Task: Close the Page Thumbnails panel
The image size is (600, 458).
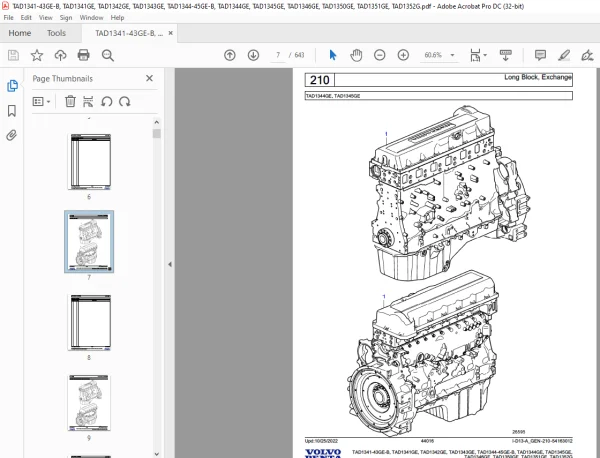Action: pyautogui.click(x=149, y=78)
